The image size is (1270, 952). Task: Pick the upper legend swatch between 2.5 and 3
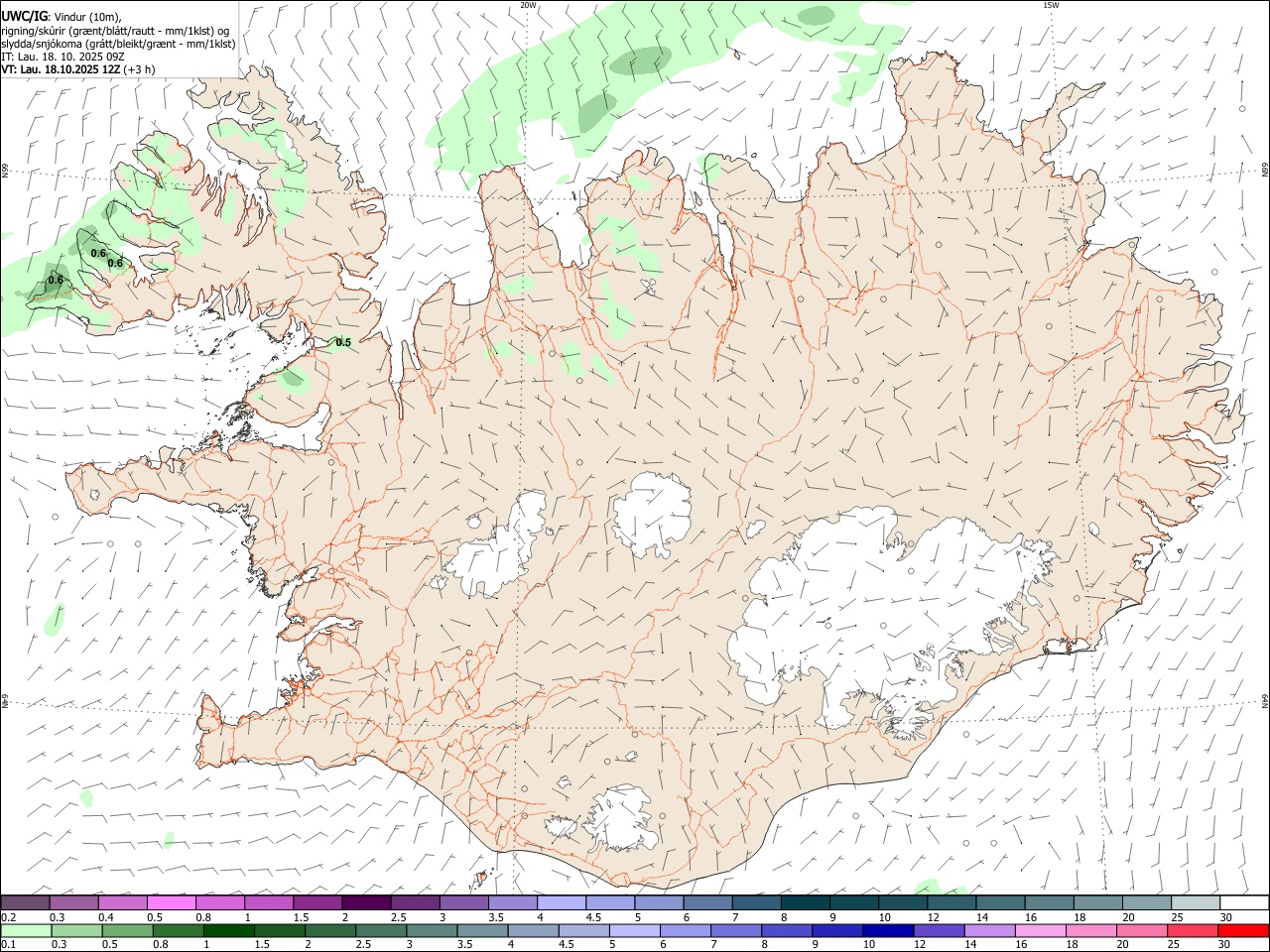[x=415, y=902]
